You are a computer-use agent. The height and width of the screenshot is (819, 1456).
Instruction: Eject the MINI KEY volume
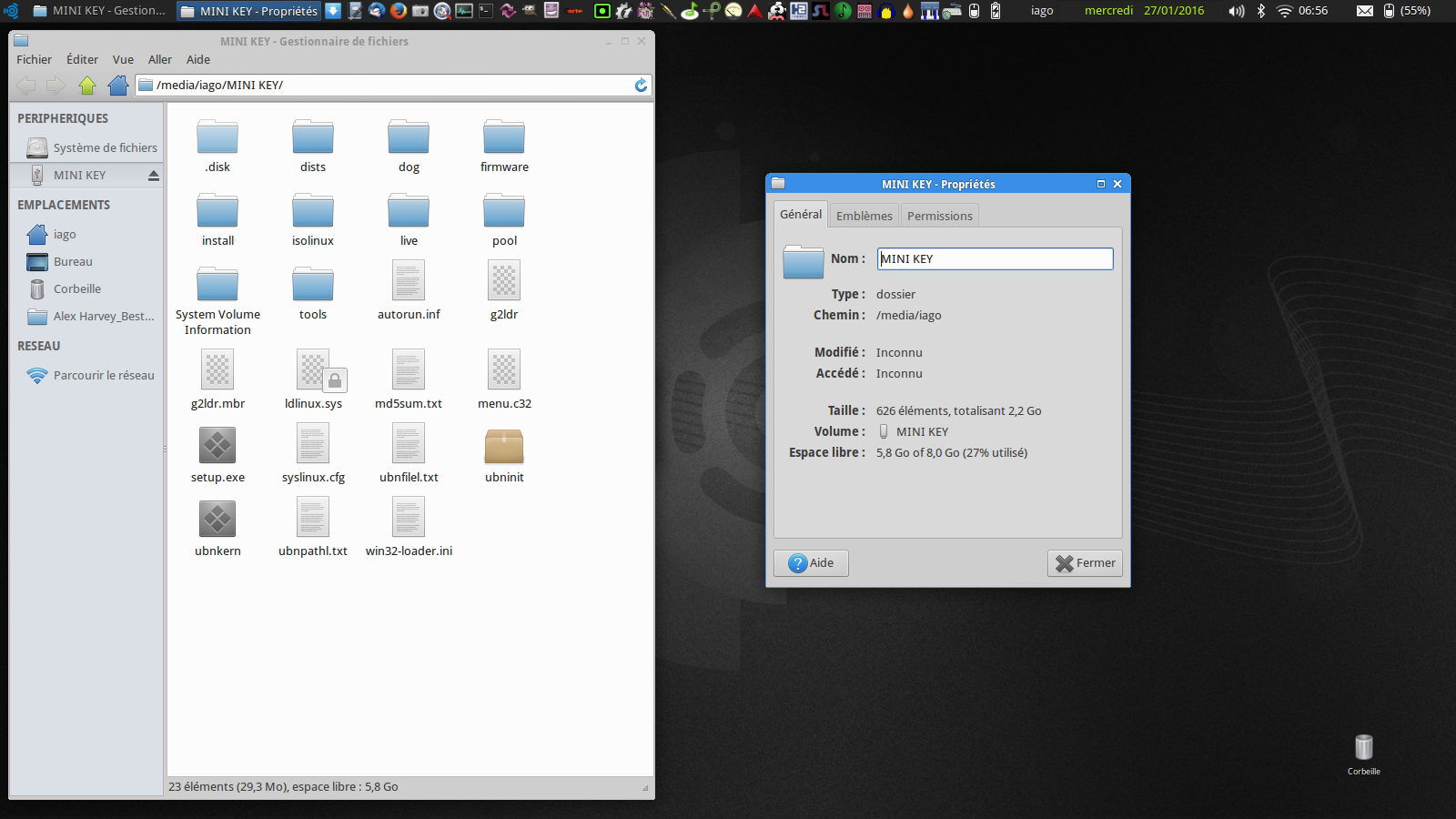click(x=154, y=176)
